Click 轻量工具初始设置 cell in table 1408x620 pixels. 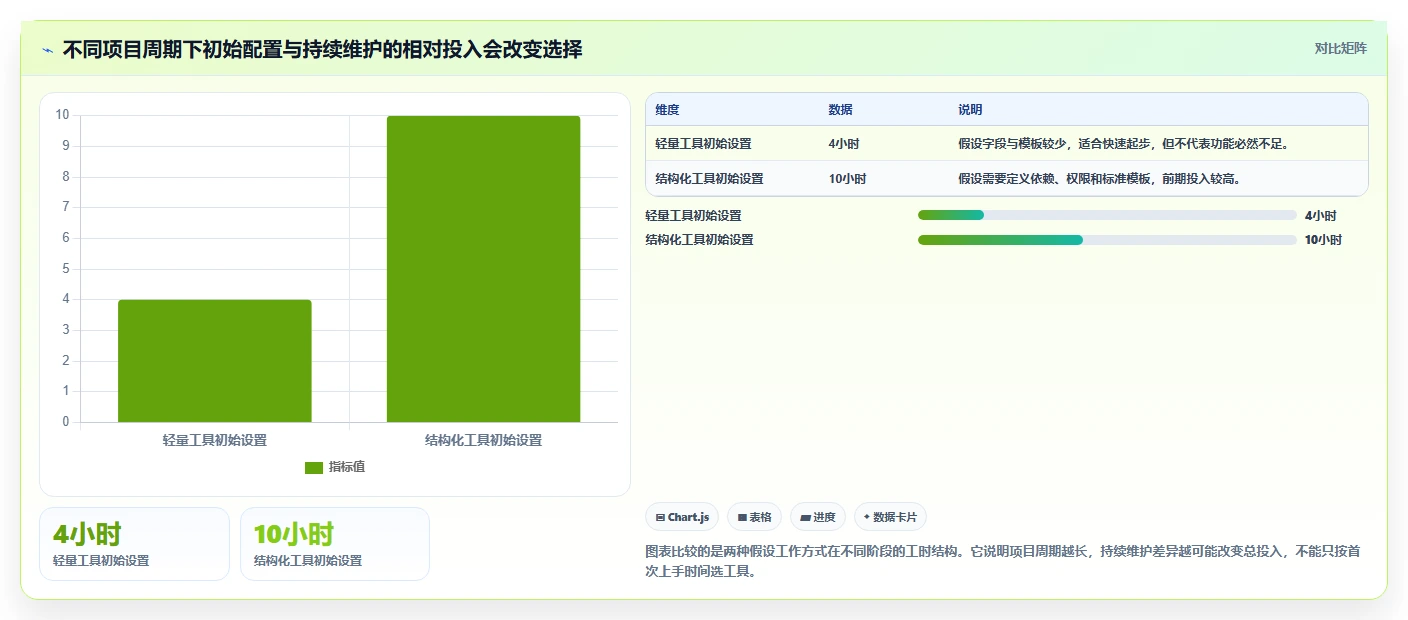pyautogui.click(x=703, y=144)
